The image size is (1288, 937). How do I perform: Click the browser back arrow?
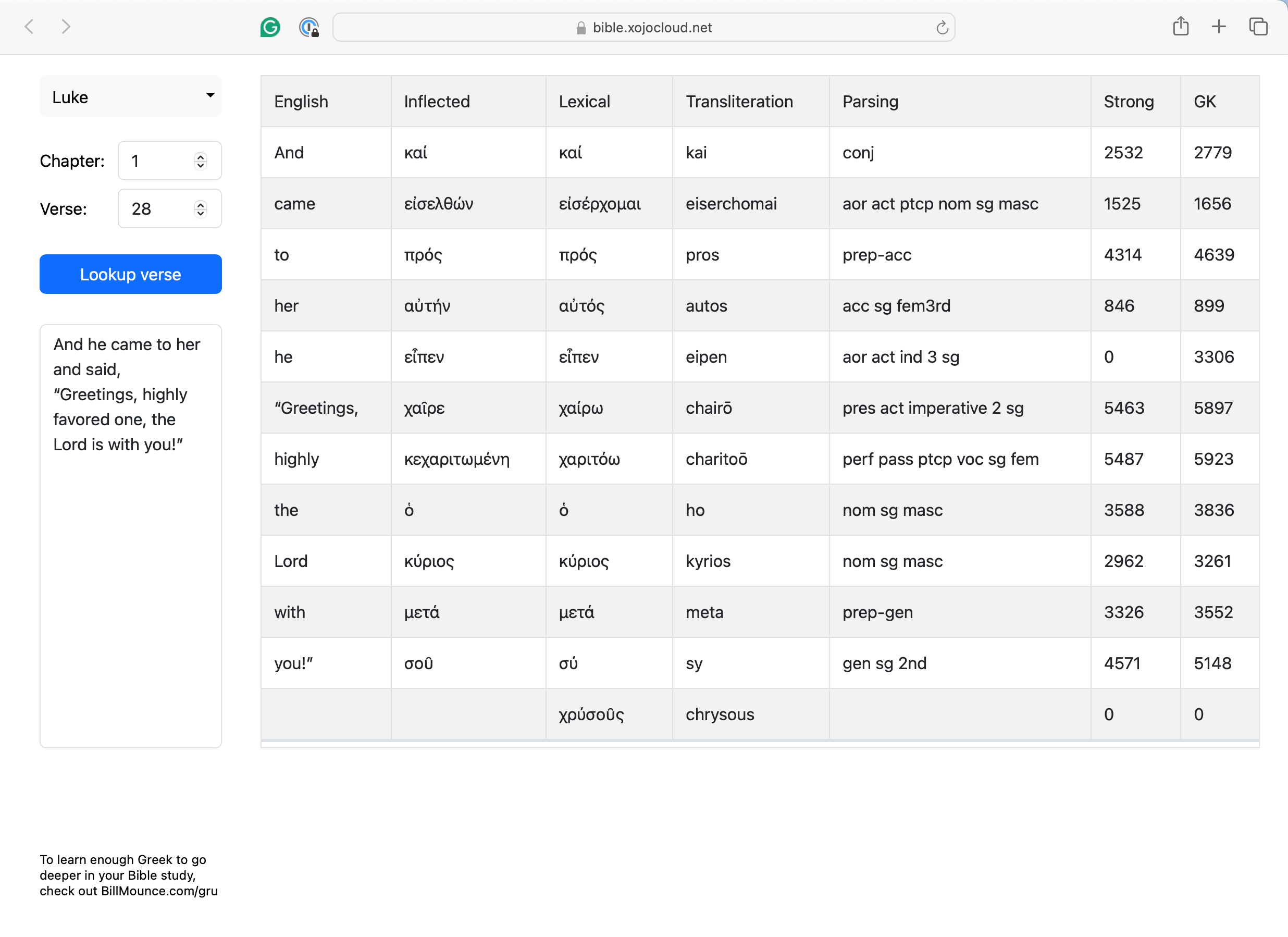tap(30, 27)
